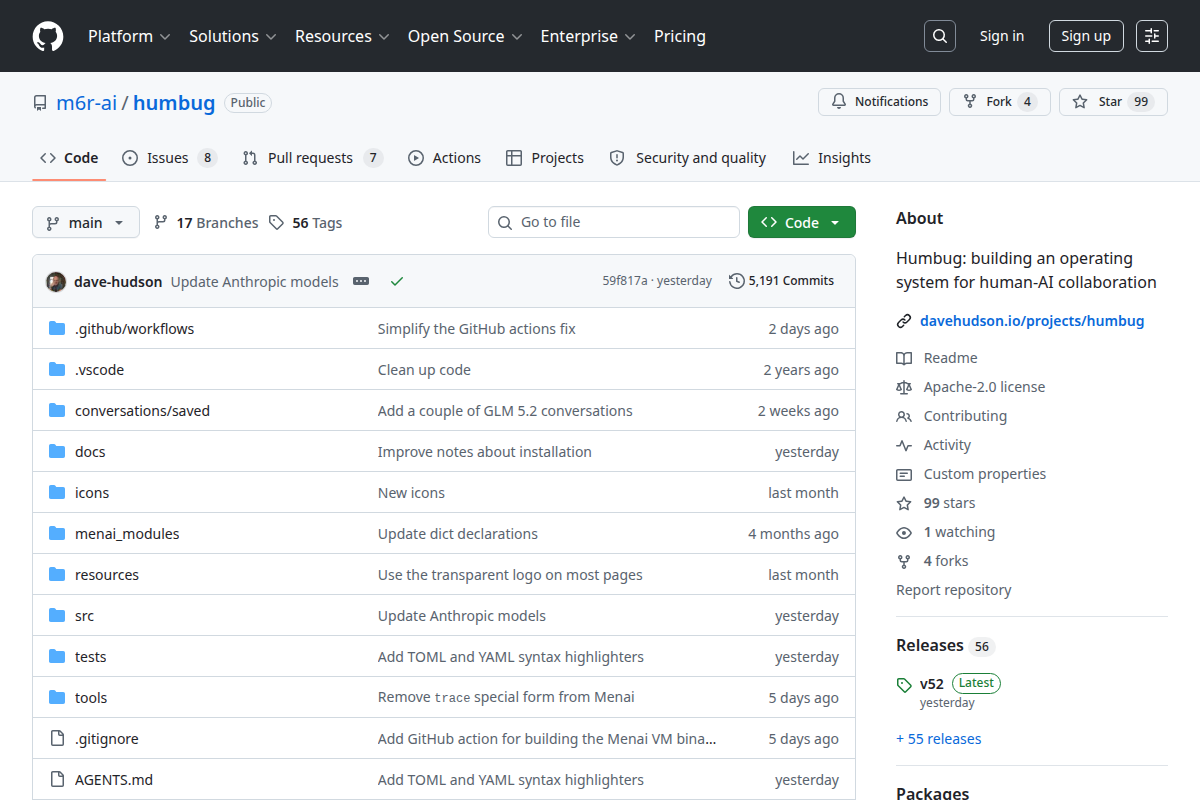The height and width of the screenshot is (800, 1200).
Task: Switch to the Pull requests tab
Action: (x=312, y=158)
